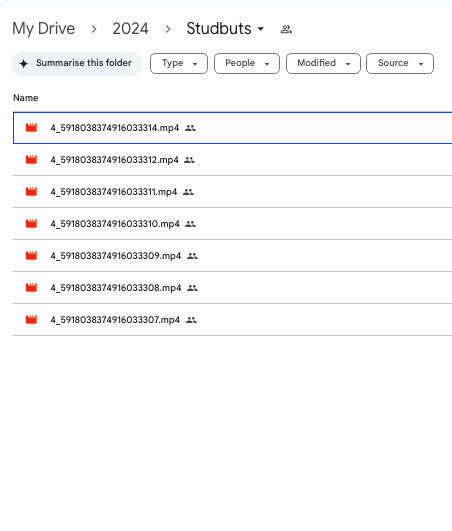Click video icon of file ending 033307.mp4
Screen dimensions: 452x531
(31, 320)
